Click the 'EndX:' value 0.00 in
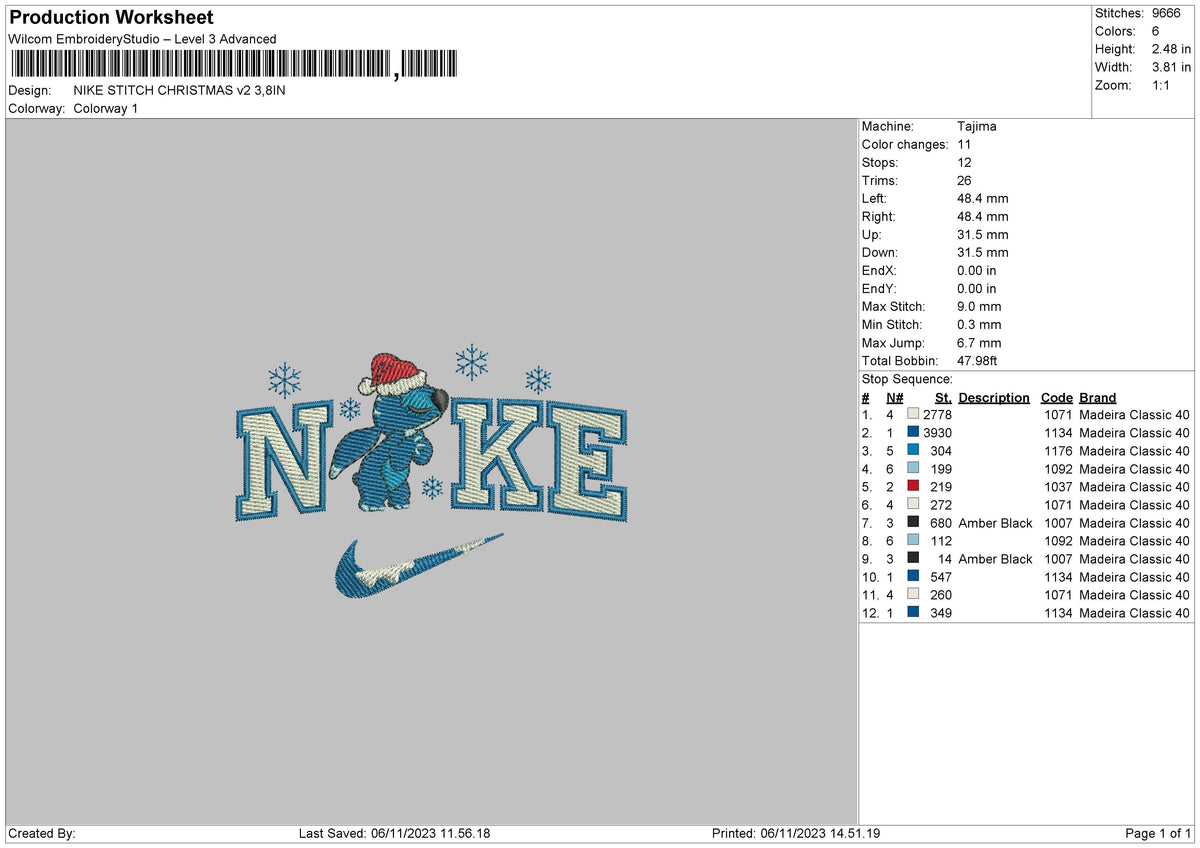 click(x=977, y=270)
